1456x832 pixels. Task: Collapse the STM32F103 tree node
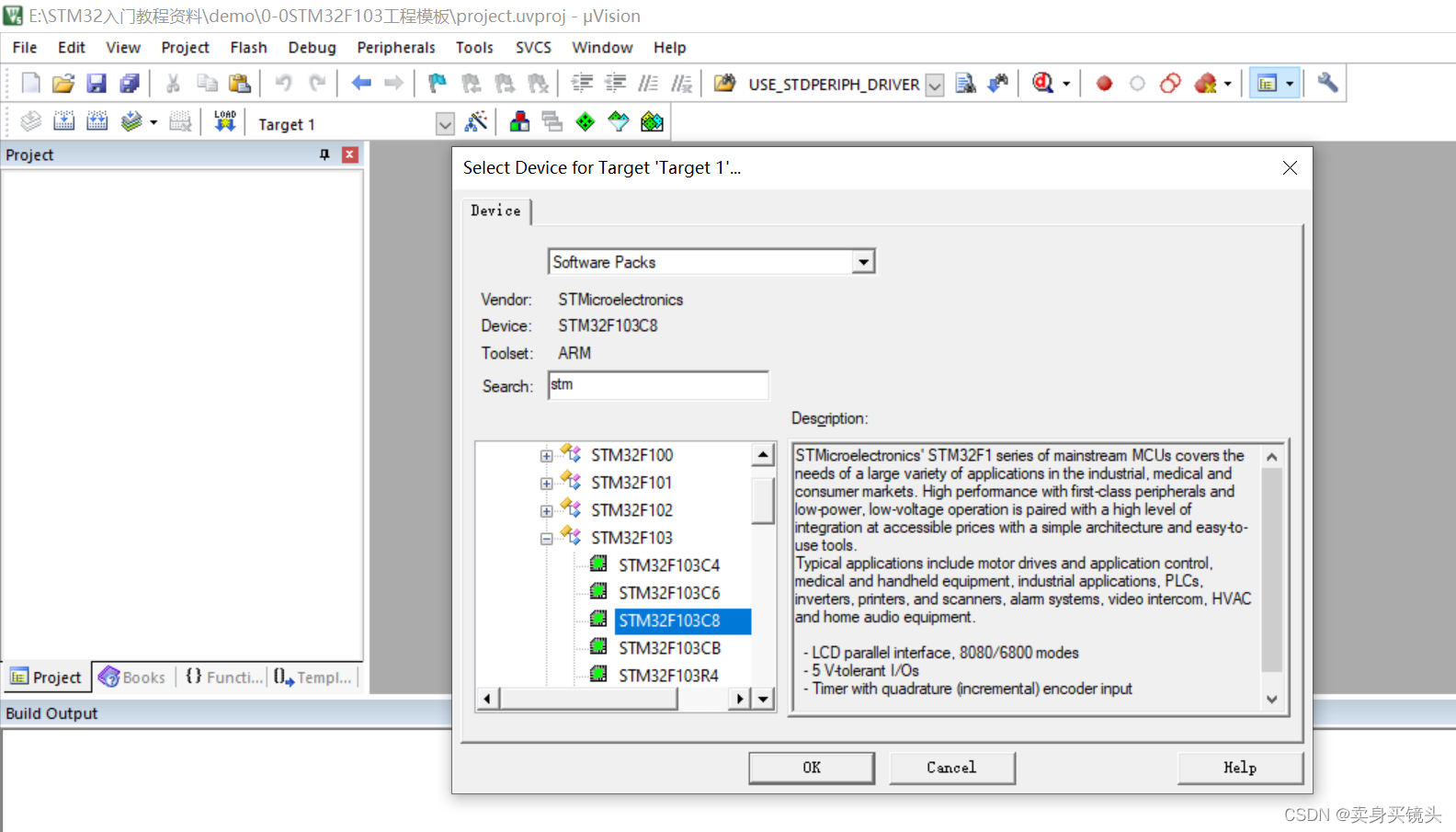pyautogui.click(x=546, y=539)
